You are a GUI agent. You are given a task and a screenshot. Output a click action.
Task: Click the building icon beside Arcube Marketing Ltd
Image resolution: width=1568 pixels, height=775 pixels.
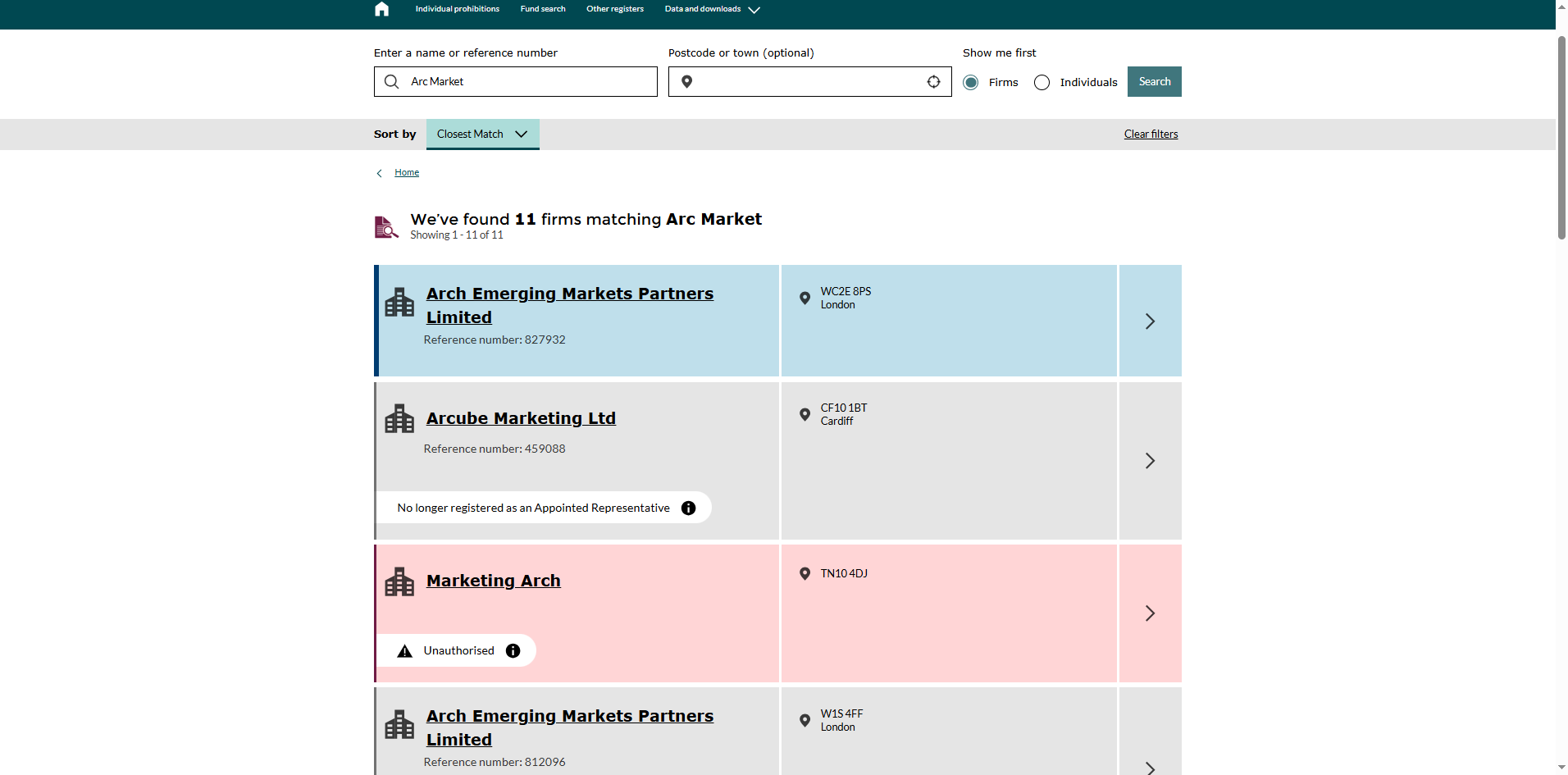pos(399,419)
